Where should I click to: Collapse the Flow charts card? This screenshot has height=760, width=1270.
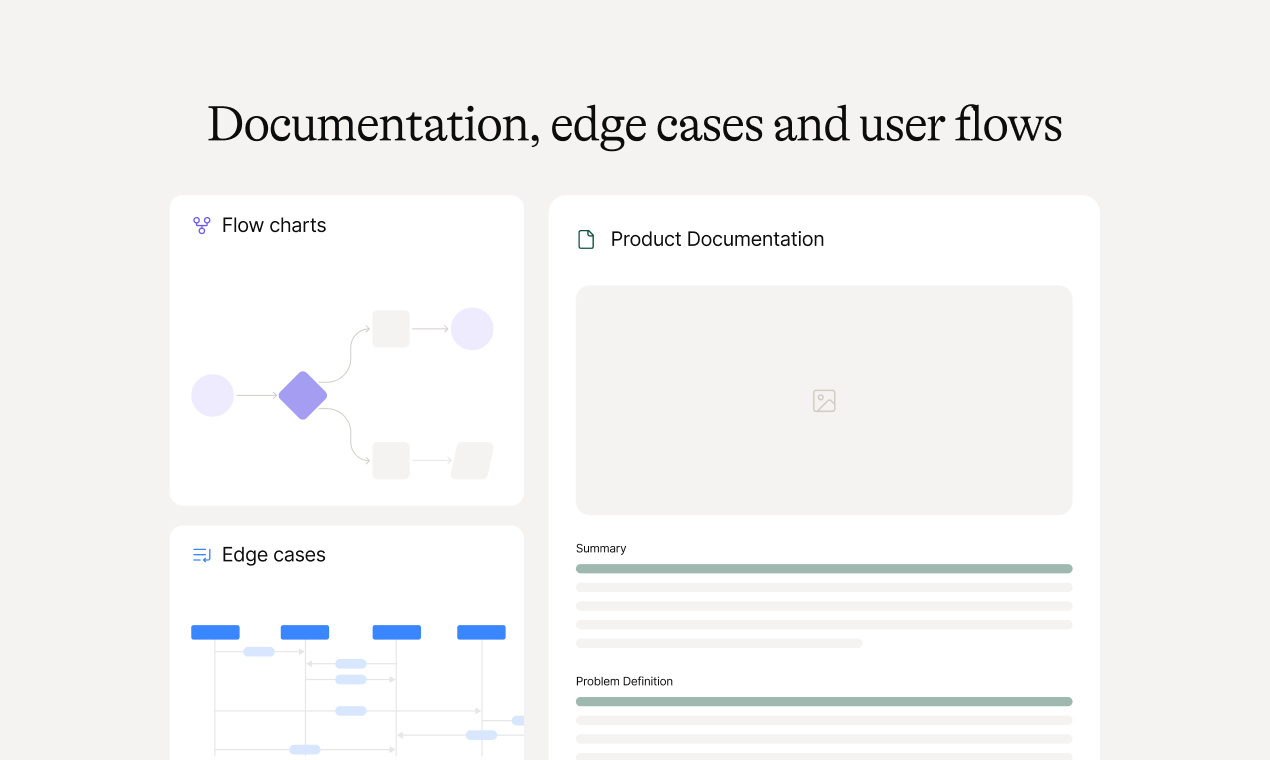[347, 350]
